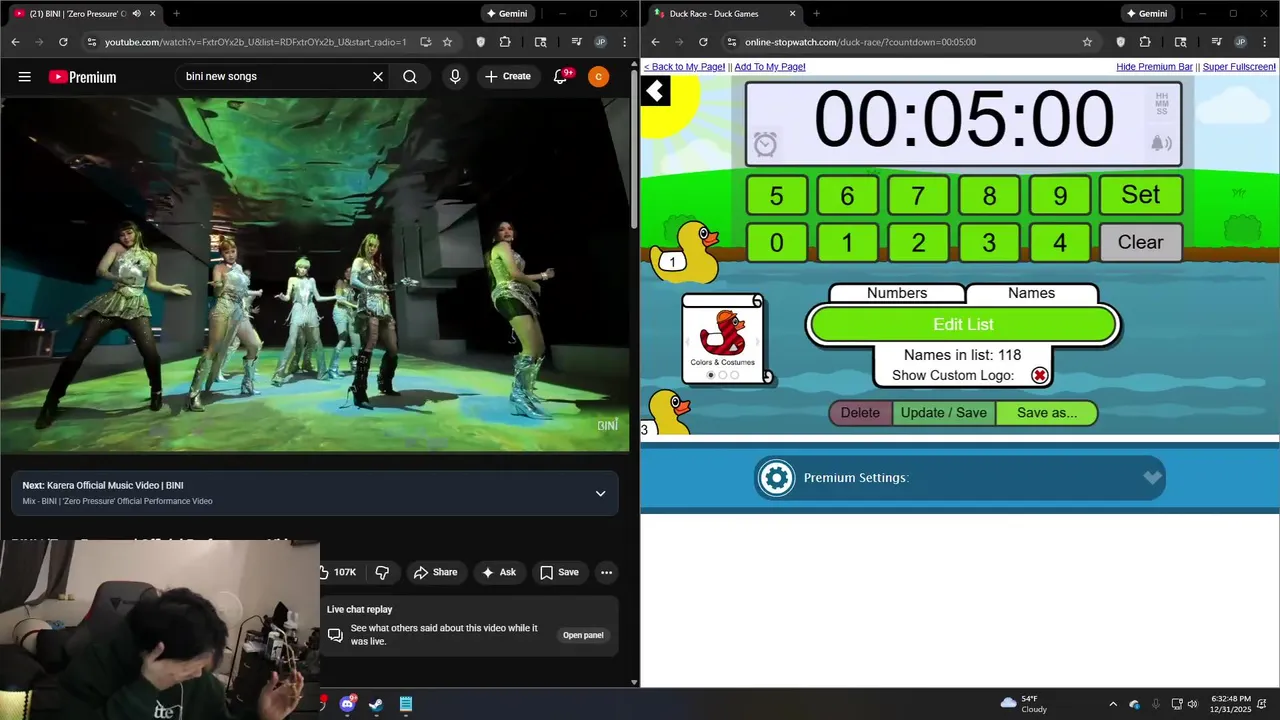Open Chrome menu in Duck Race window
1280x720 pixels.
1265,42
